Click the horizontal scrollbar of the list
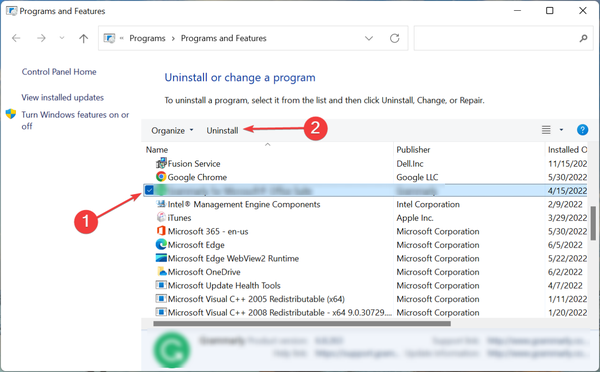600x372 pixels. pyautogui.click(x=302, y=324)
